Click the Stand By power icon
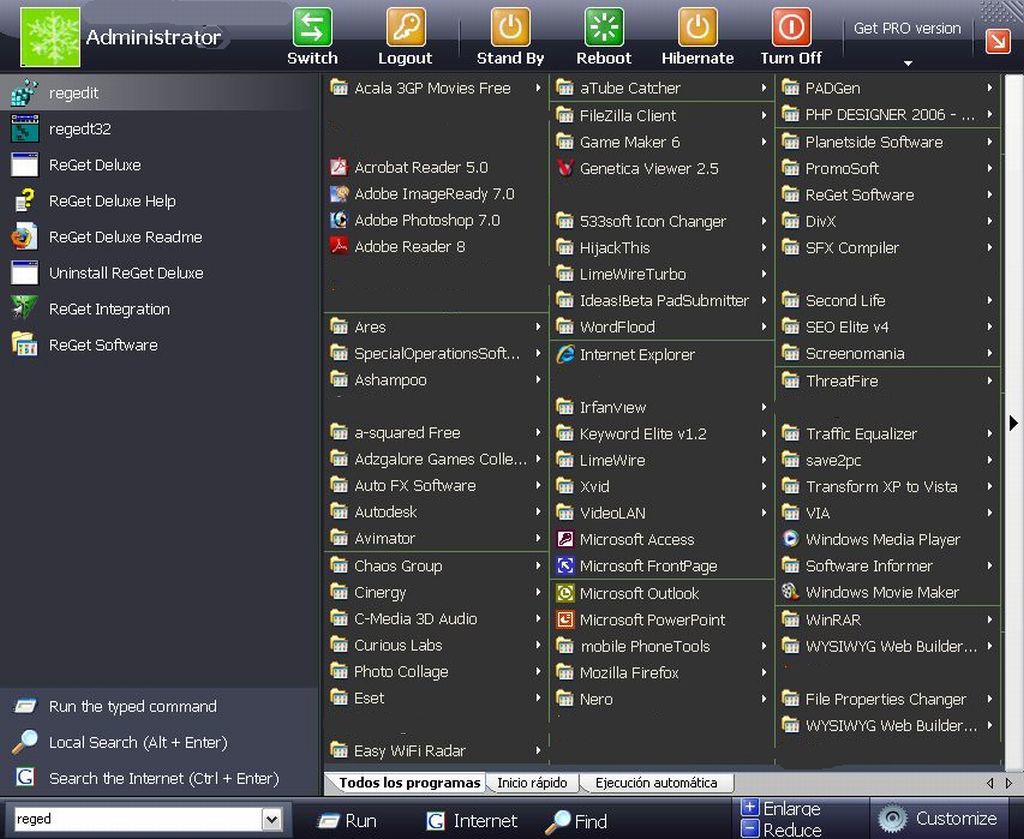1024x839 pixels. point(510,27)
